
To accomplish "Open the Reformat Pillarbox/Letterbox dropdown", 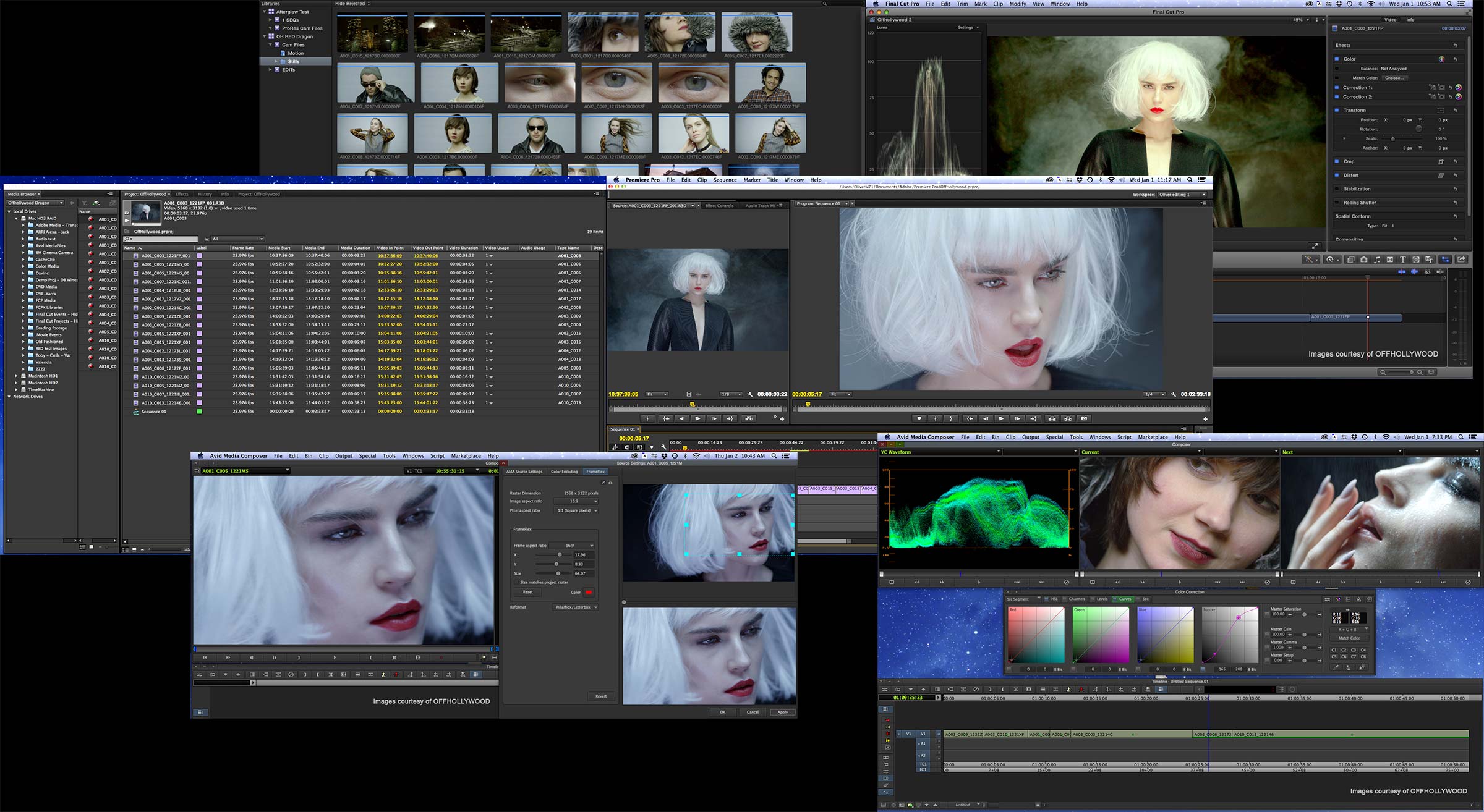I will (576, 607).
